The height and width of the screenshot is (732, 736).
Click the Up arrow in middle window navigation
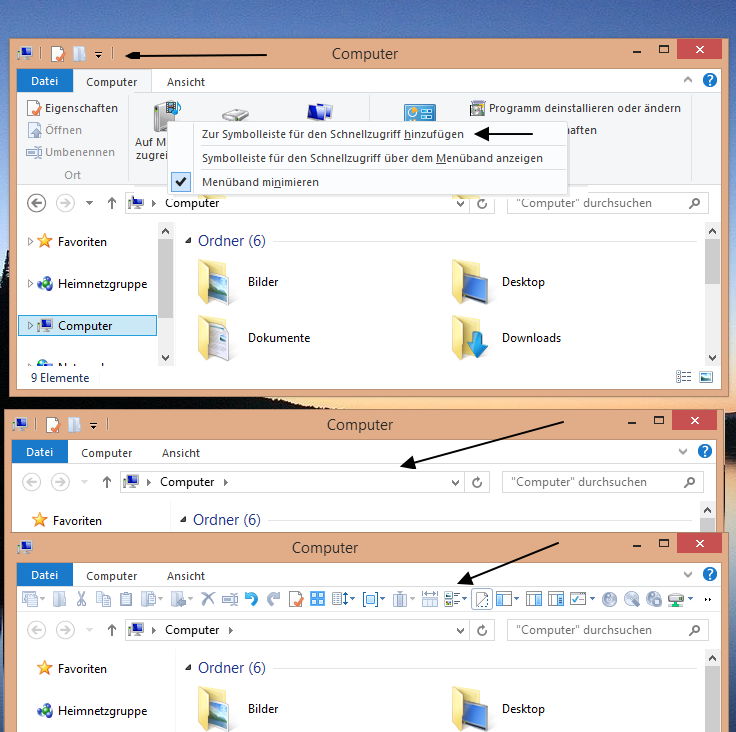point(107,482)
